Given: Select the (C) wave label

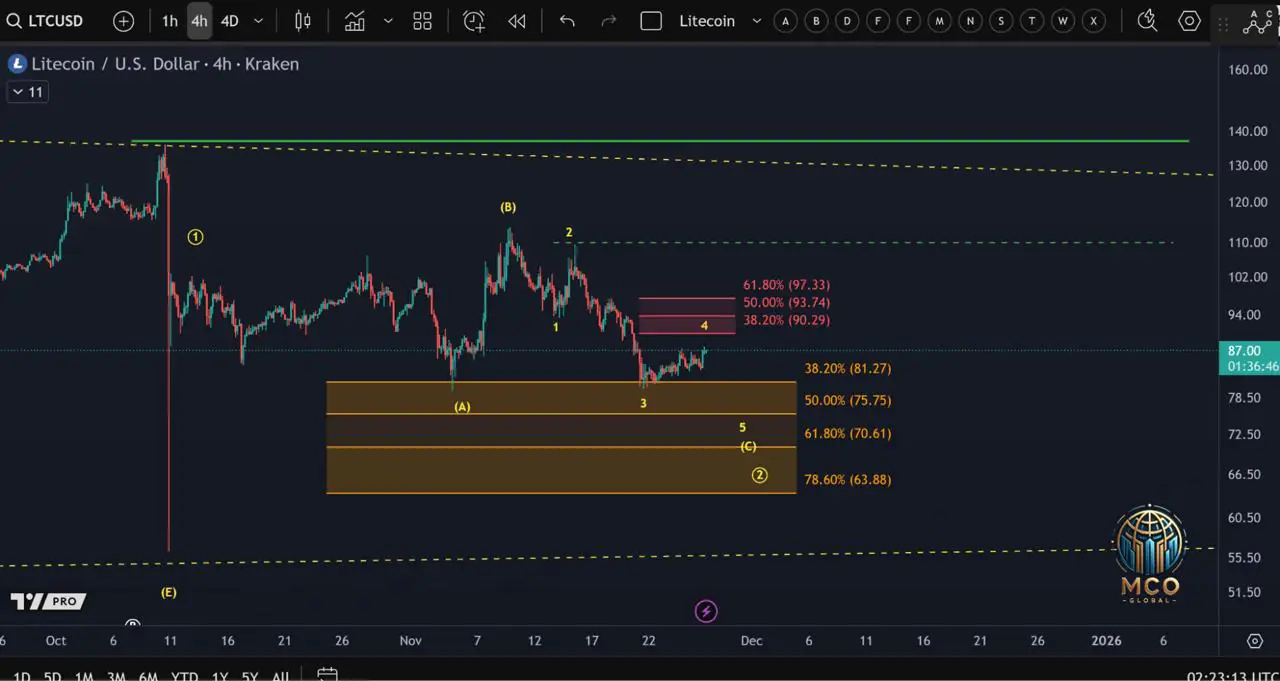Looking at the screenshot, I should click(748, 446).
